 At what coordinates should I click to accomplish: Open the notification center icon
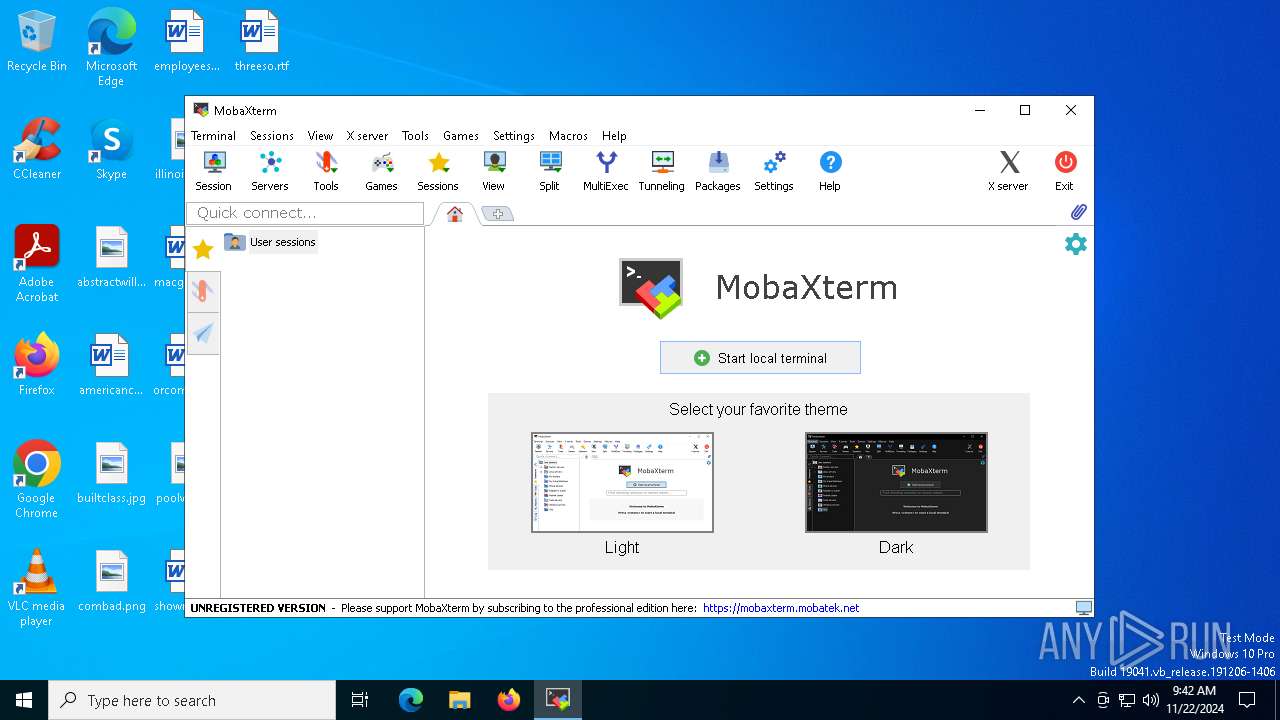(1247, 700)
